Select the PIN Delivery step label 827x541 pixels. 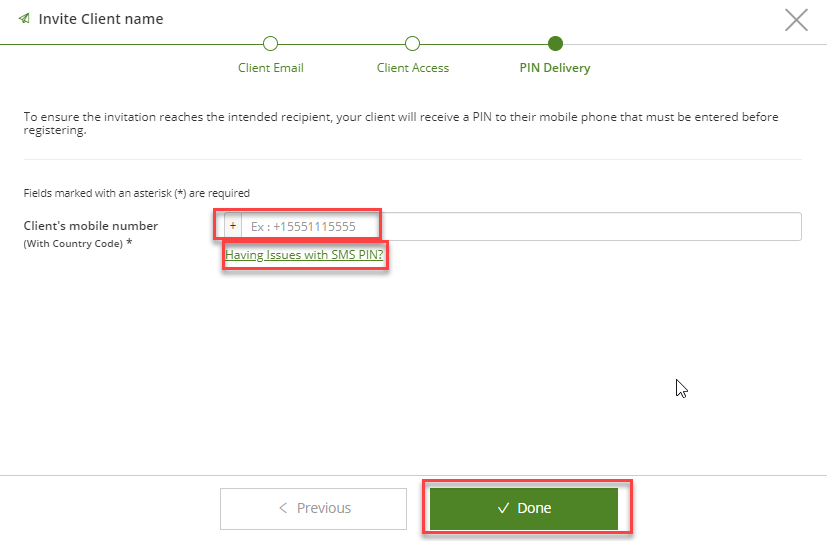click(x=555, y=68)
